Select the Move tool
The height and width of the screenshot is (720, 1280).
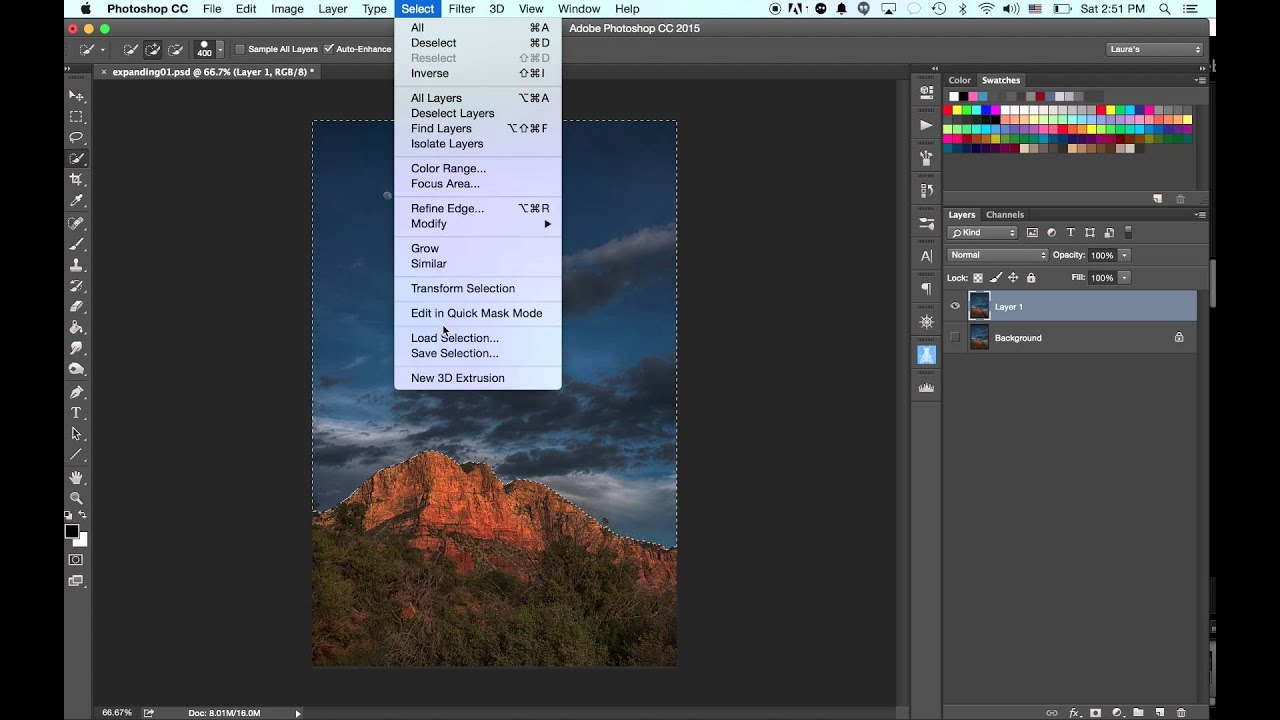(x=76, y=95)
